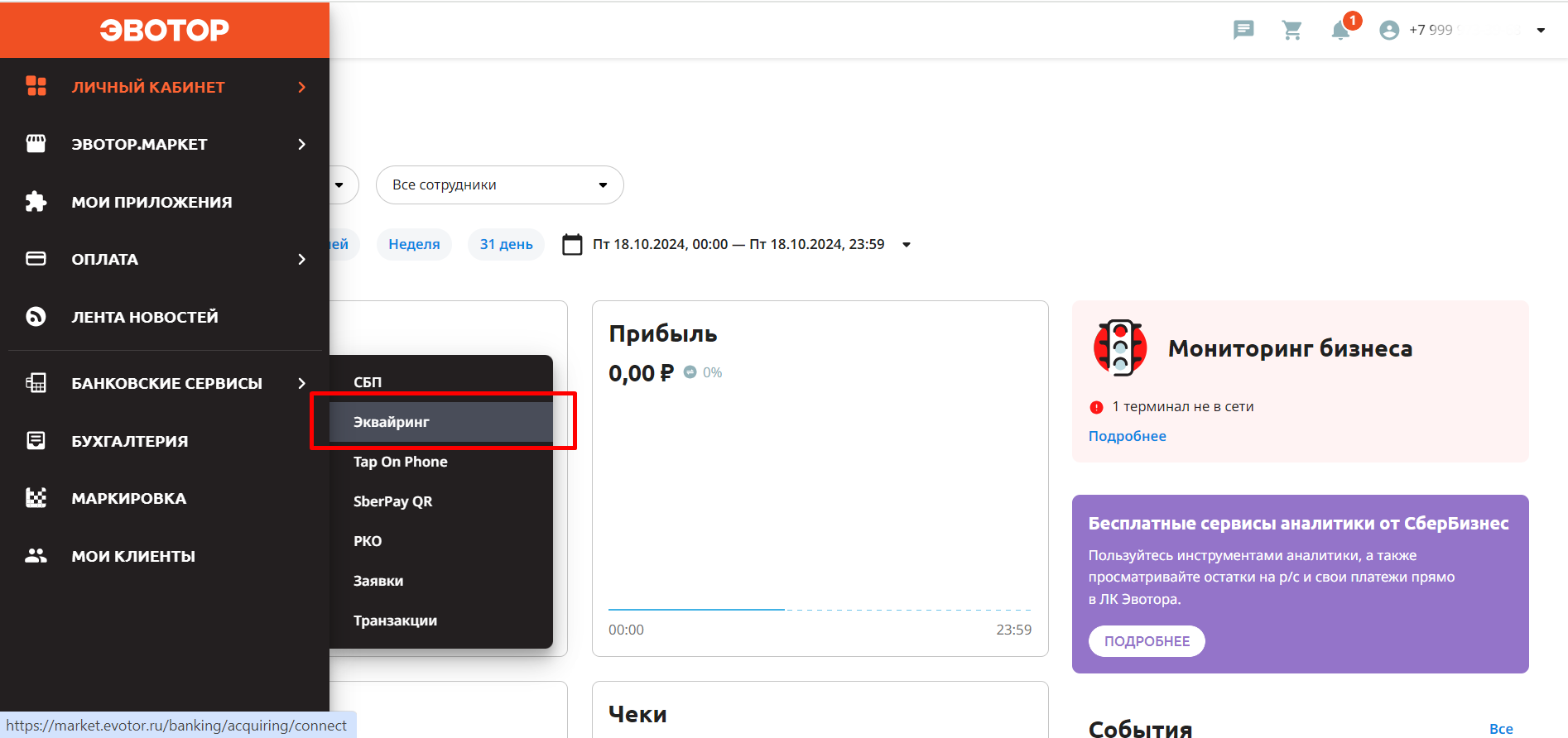Select Эквайринг in the submenu
1568x738 pixels.
coord(440,422)
